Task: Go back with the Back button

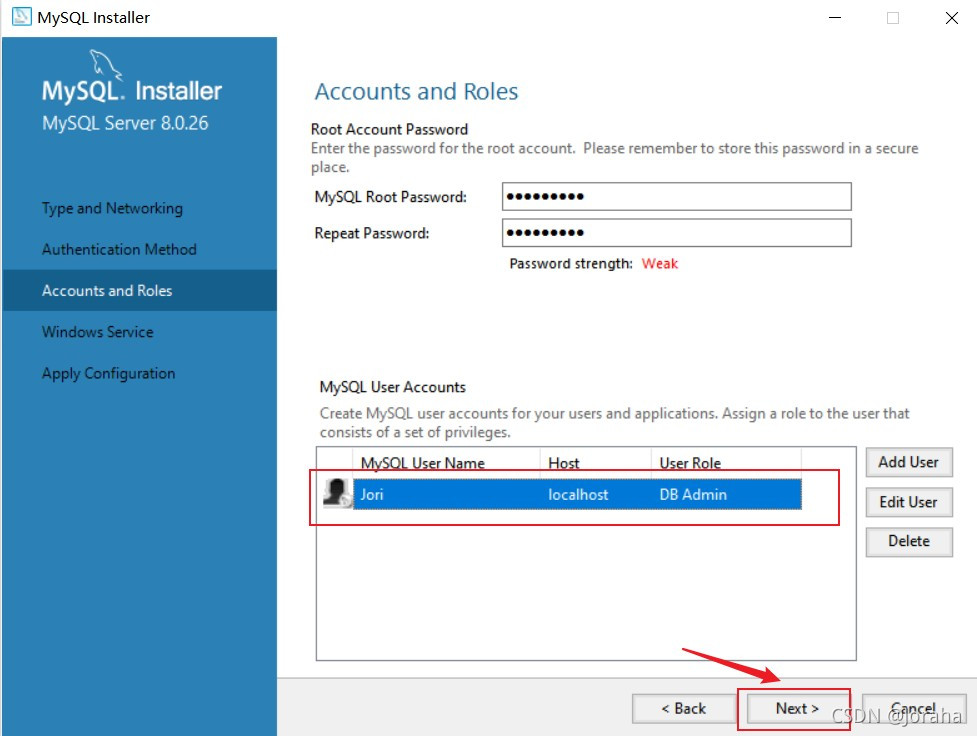Action: coord(684,709)
